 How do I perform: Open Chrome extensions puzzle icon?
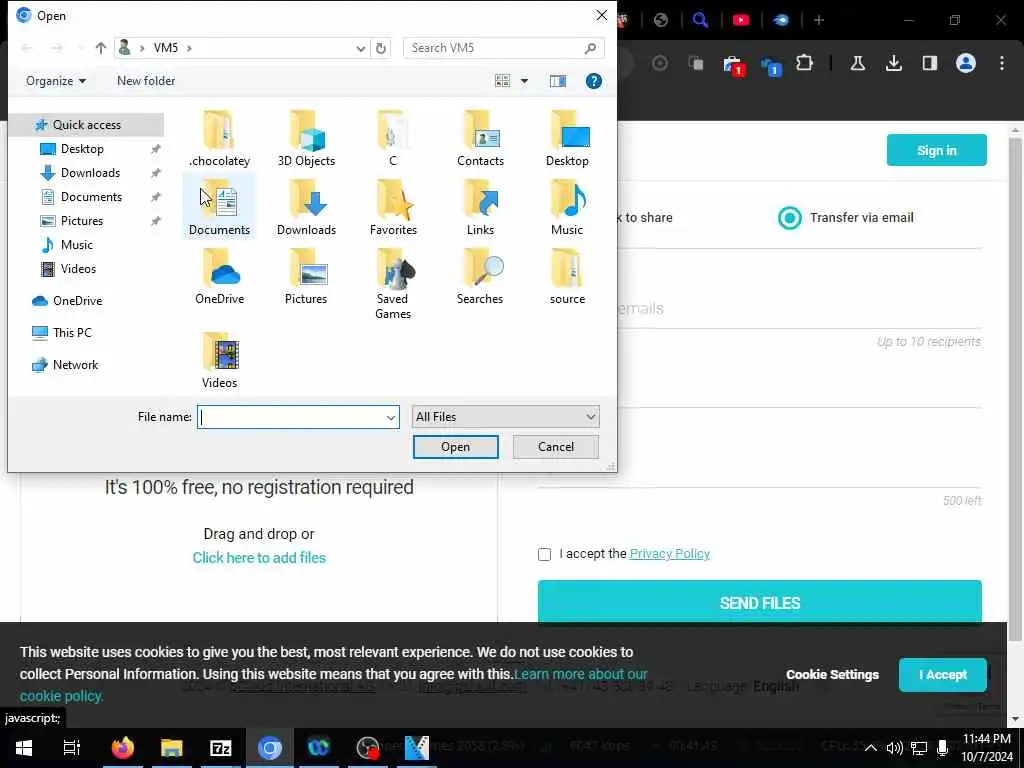pyautogui.click(x=805, y=63)
